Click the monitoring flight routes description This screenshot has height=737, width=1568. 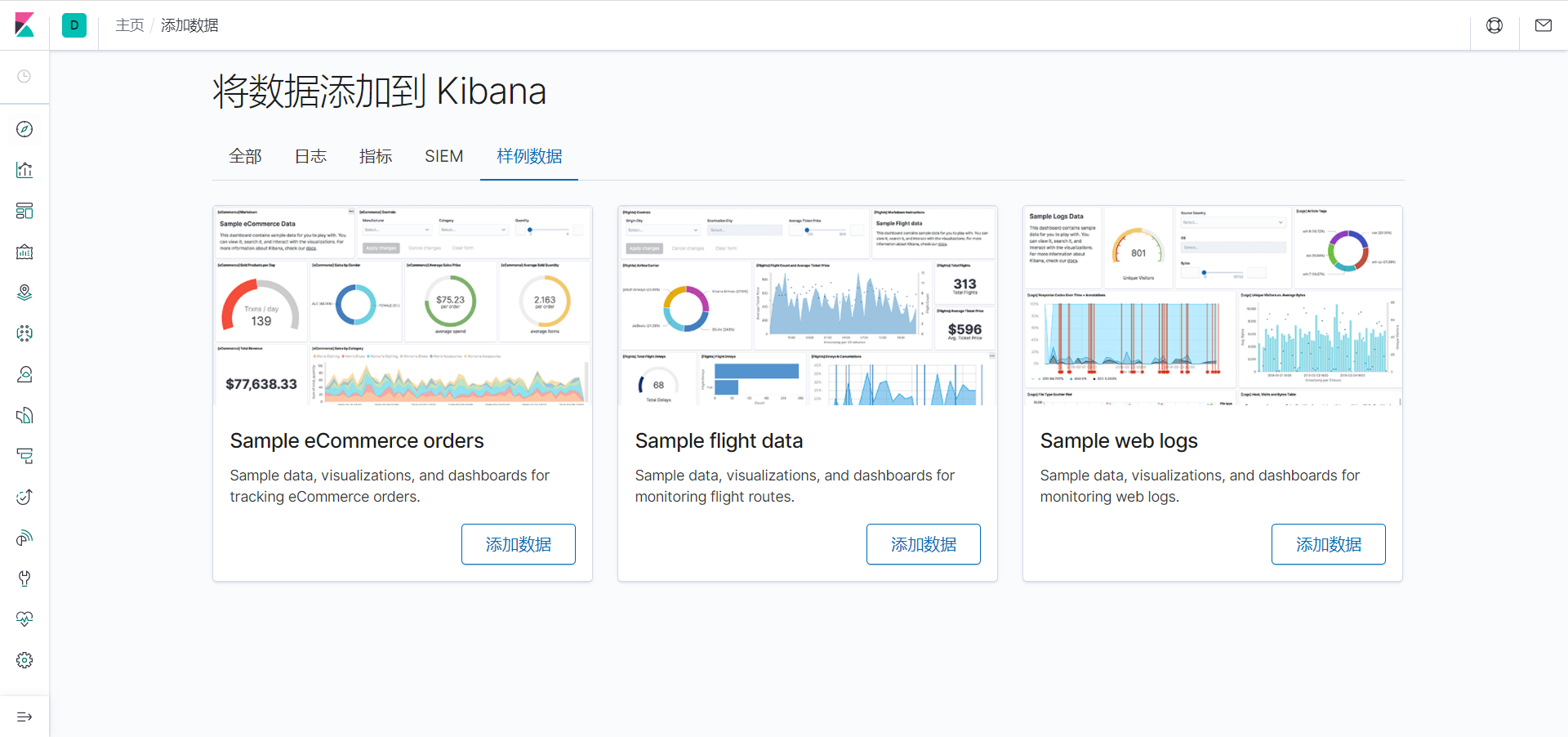pyautogui.click(x=795, y=486)
